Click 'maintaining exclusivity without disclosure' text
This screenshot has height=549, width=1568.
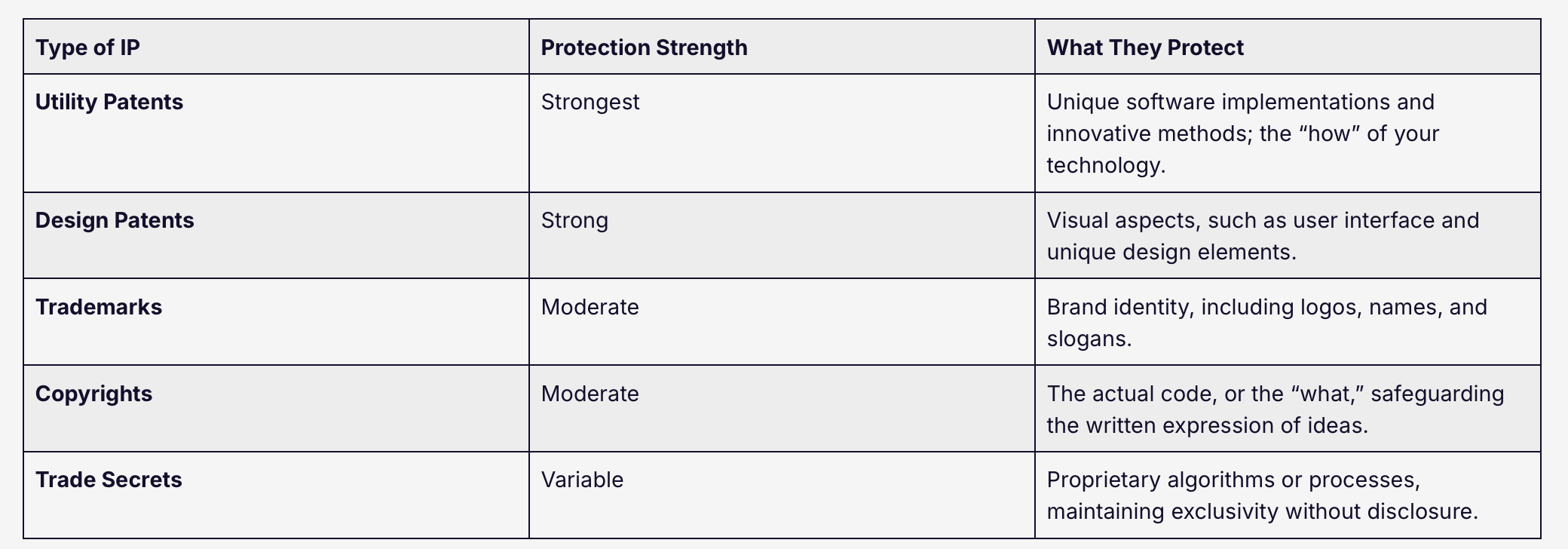(1263, 511)
